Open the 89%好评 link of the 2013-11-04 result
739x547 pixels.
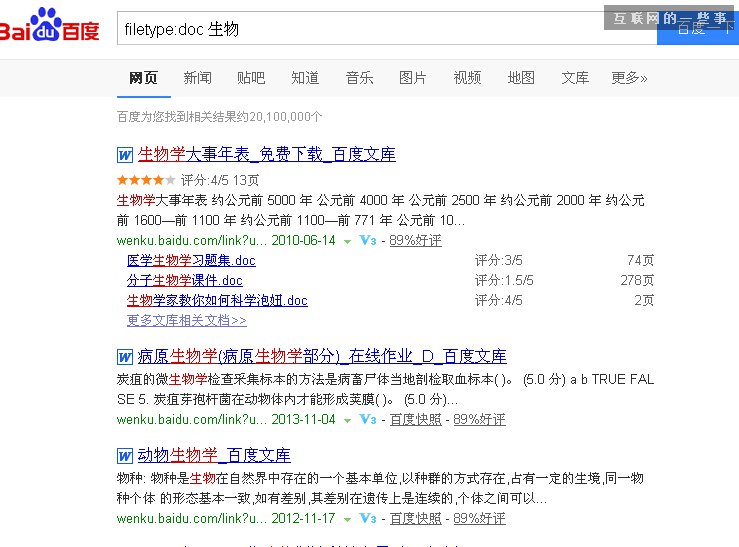coord(479,419)
